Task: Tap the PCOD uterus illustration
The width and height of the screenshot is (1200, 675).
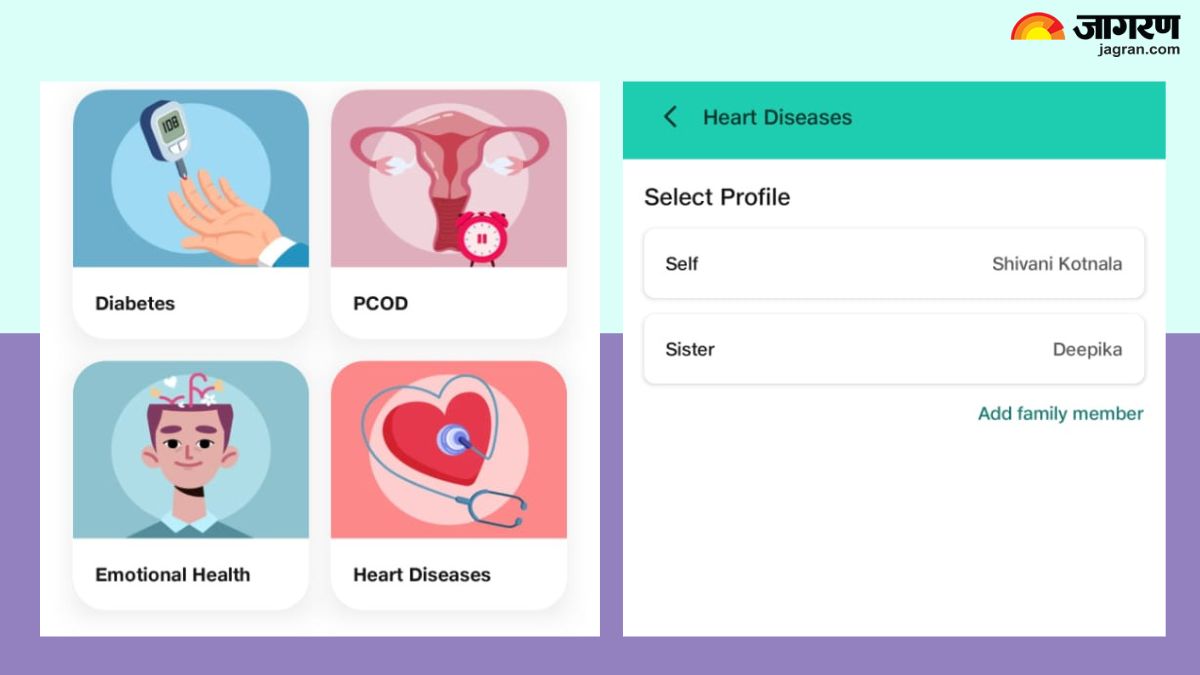Action: click(x=449, y=179)
